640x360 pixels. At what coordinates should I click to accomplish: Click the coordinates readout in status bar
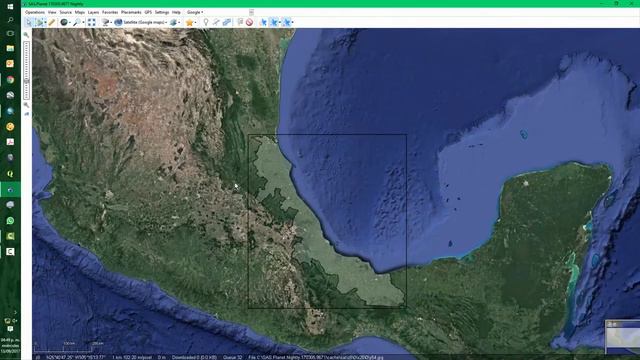tap(76, 357)
